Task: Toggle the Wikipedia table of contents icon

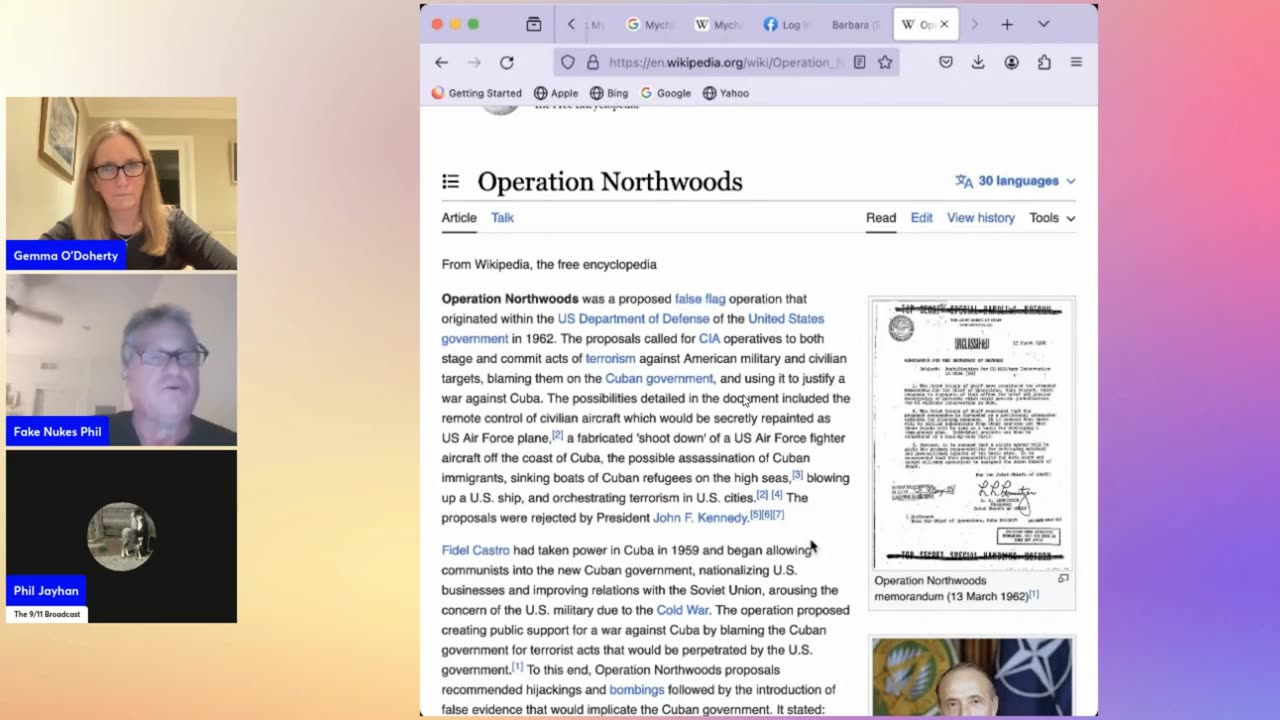Action: coord(451,181)
